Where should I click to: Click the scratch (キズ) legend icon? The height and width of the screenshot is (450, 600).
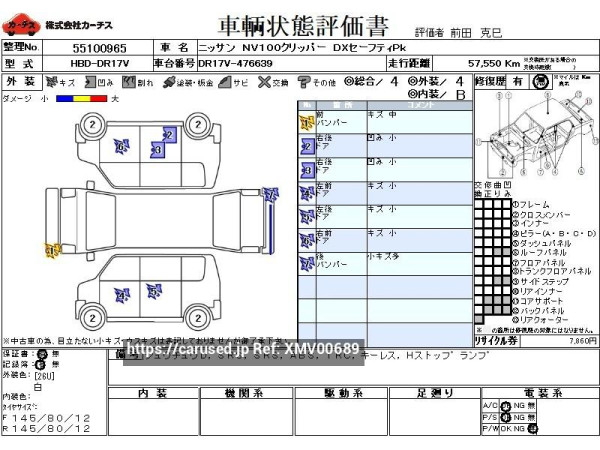click(51, 82)
